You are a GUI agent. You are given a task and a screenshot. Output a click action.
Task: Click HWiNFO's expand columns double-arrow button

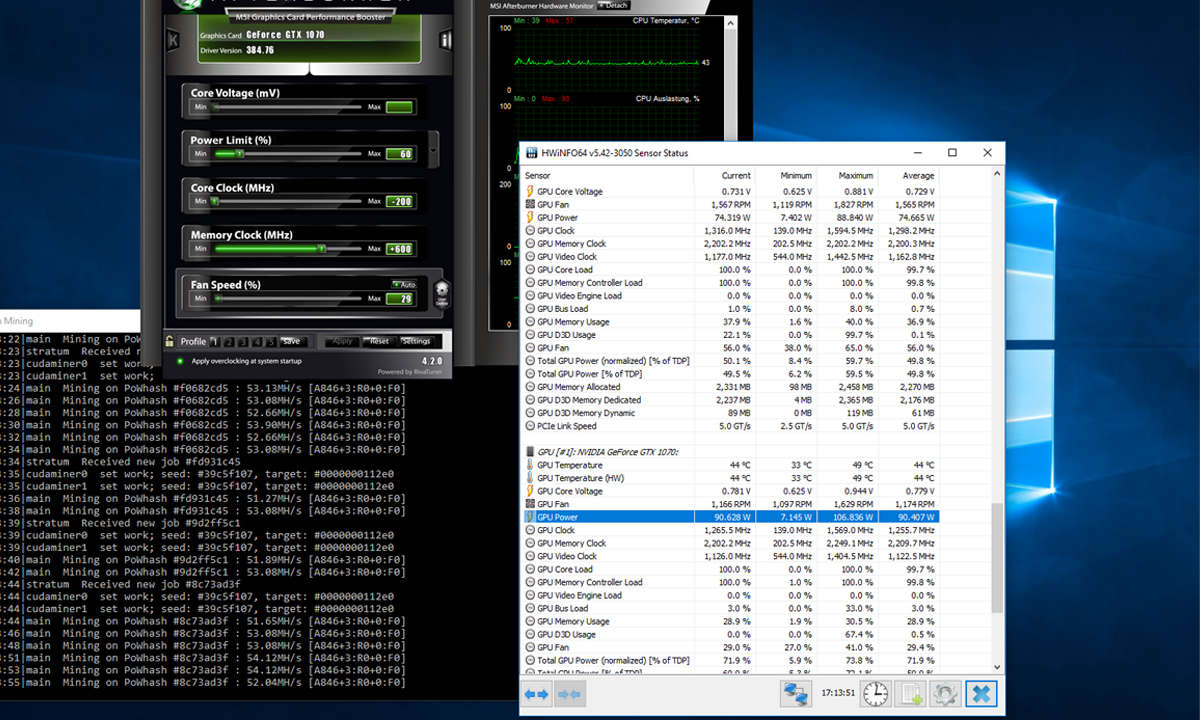pyautogui.click(x=537, y=694)
